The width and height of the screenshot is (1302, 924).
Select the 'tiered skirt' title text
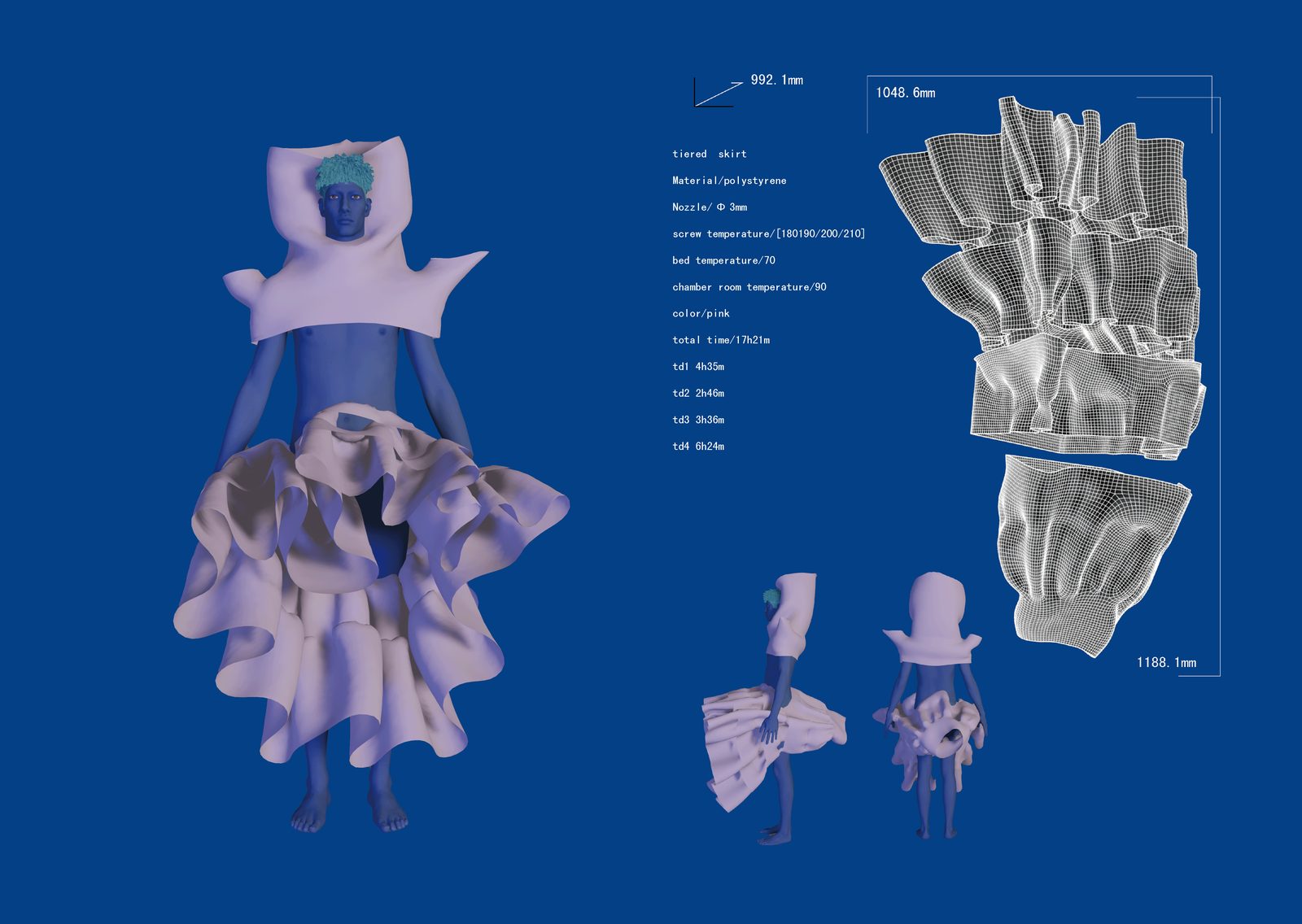point(710,154)
